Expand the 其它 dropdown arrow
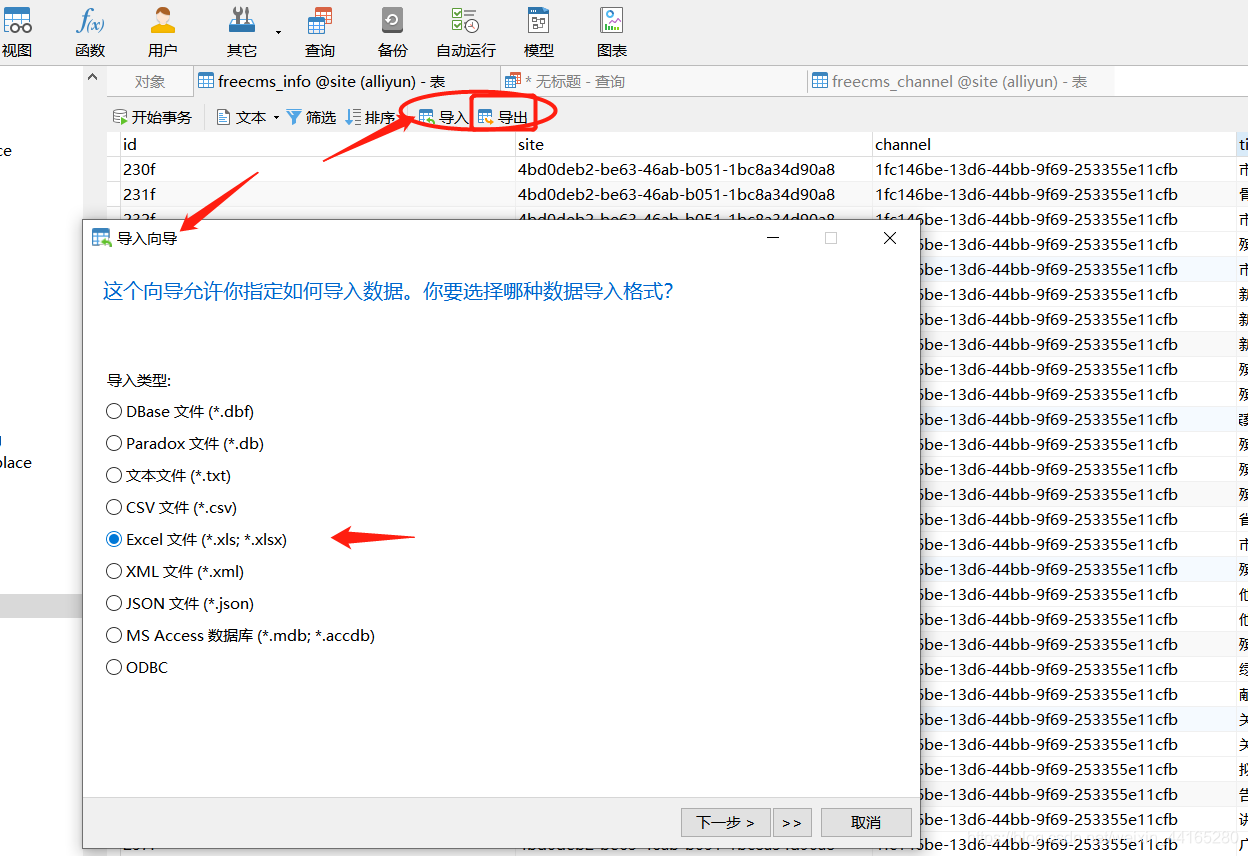The image size is (1248, 856). [x=278, y=32]
